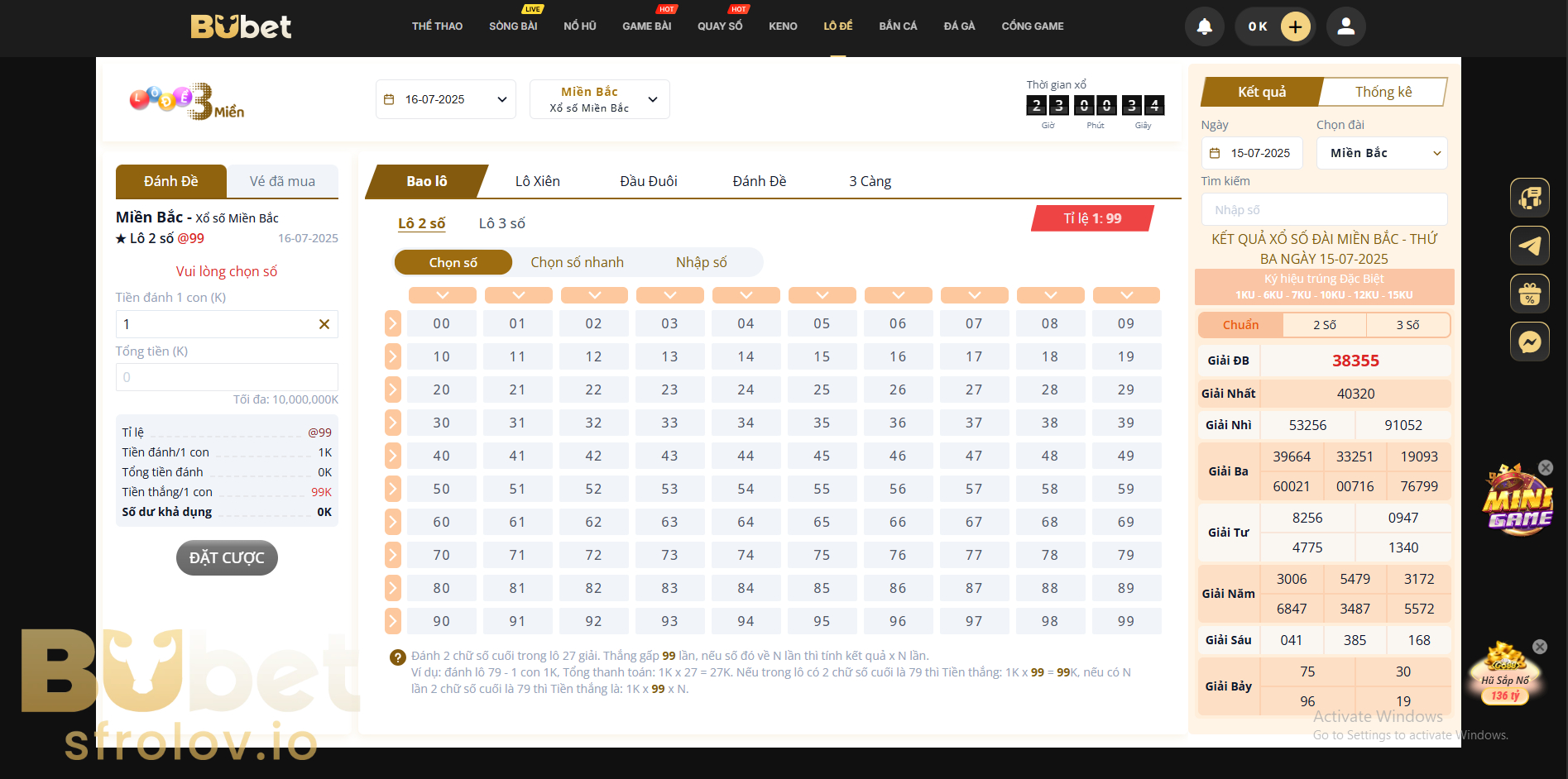Select number 47 in the betting grid

coord(974,455)
